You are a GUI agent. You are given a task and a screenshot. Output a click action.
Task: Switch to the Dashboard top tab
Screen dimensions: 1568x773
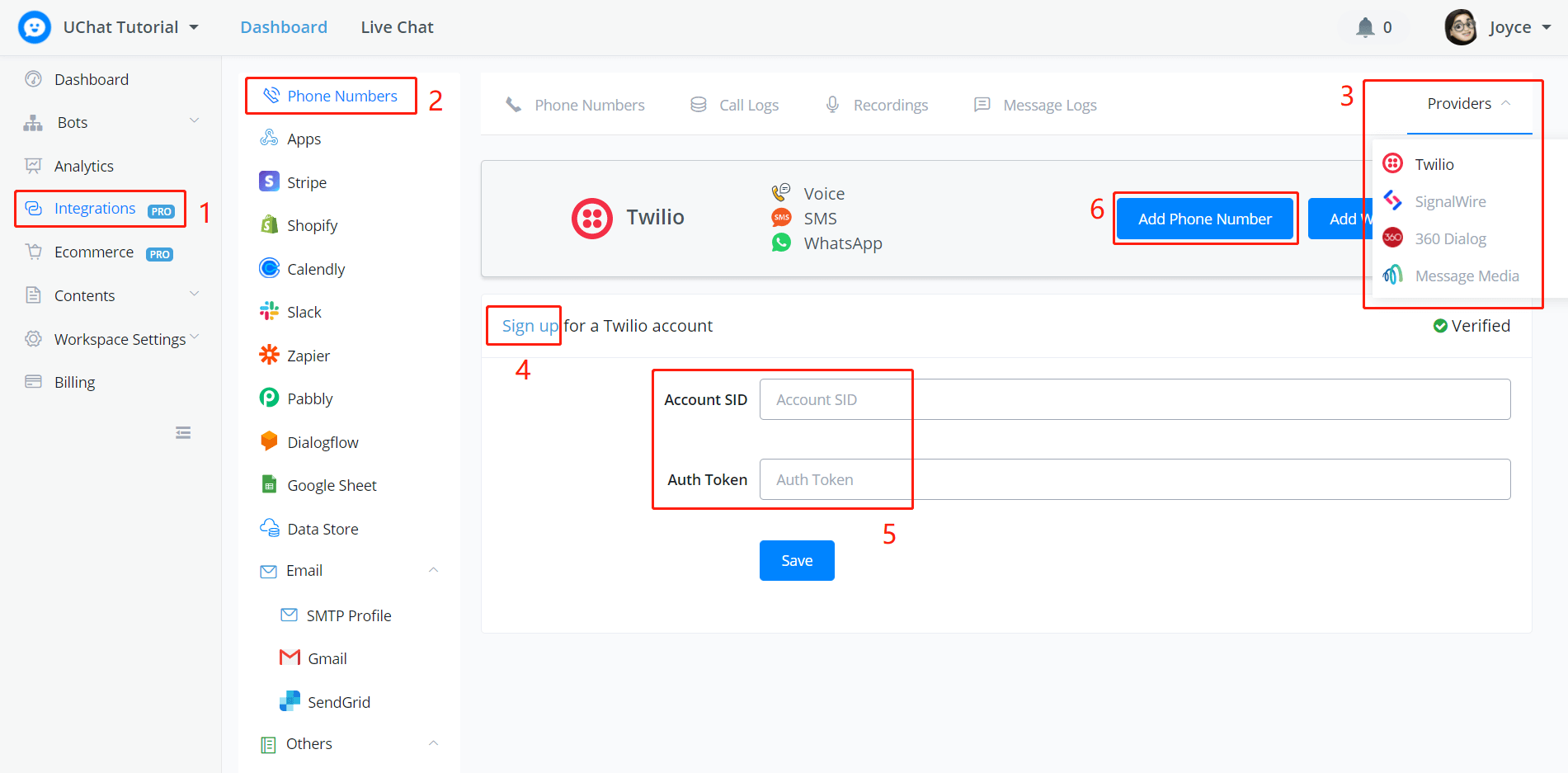pos(284,27)
